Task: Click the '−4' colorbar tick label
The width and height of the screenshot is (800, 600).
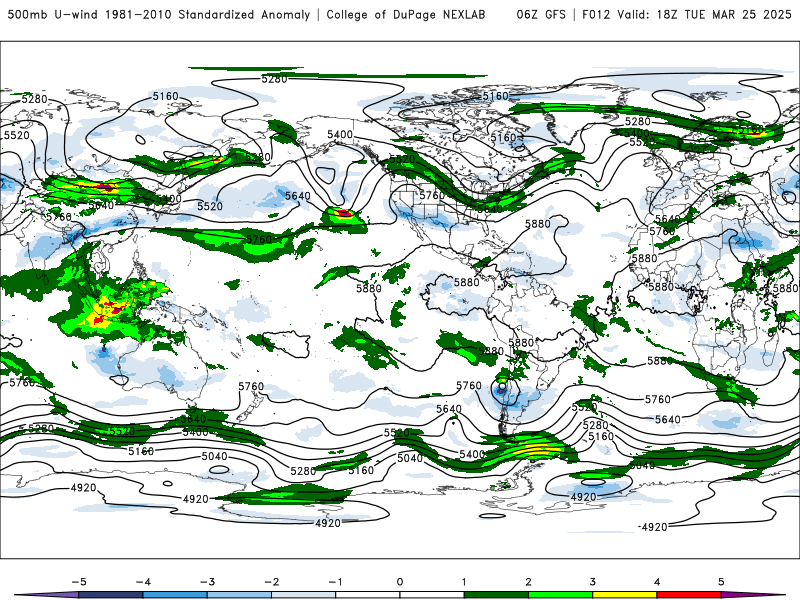Action: [143, 582]
